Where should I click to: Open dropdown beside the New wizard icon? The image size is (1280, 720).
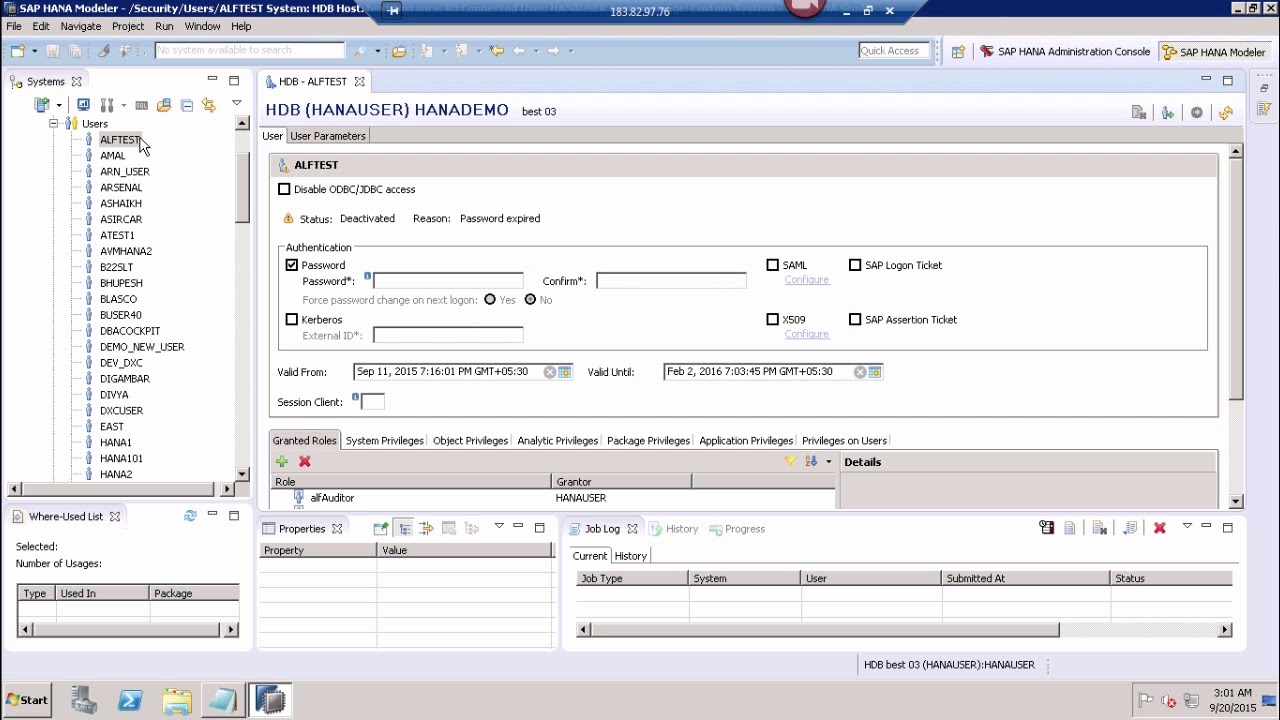pyautogui.click(x=34, y=51)
